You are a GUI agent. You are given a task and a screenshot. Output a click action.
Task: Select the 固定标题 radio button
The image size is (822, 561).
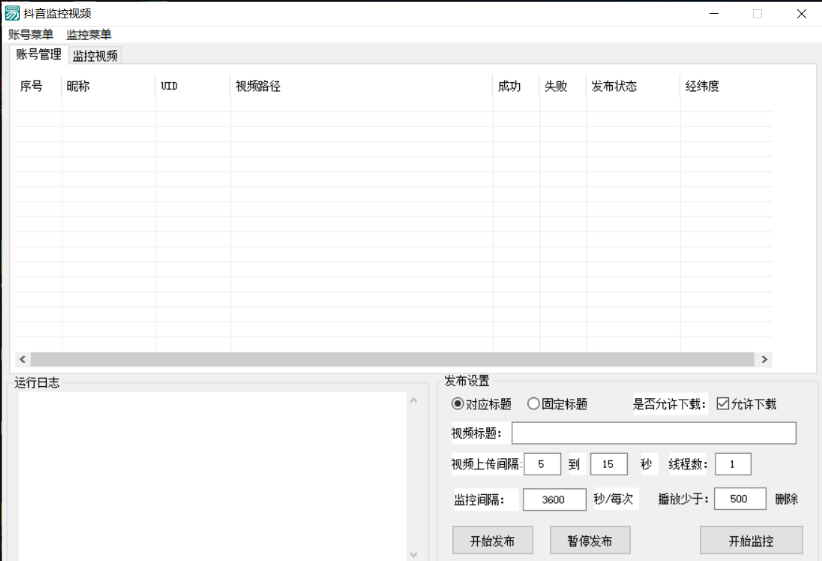533,404
